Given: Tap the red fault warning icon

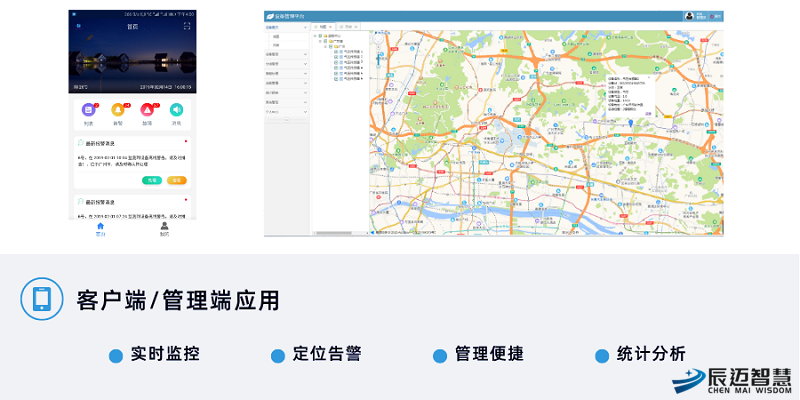Looking at the screenshot, I should 147,110.
